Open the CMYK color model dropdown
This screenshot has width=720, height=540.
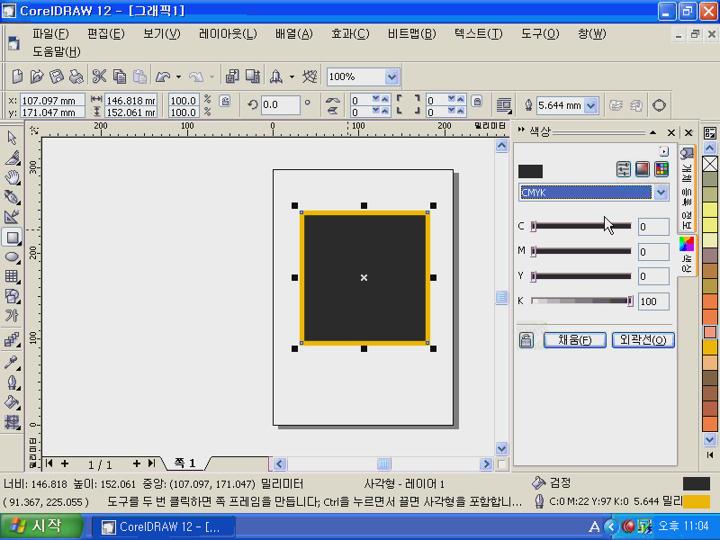(660, 192)
